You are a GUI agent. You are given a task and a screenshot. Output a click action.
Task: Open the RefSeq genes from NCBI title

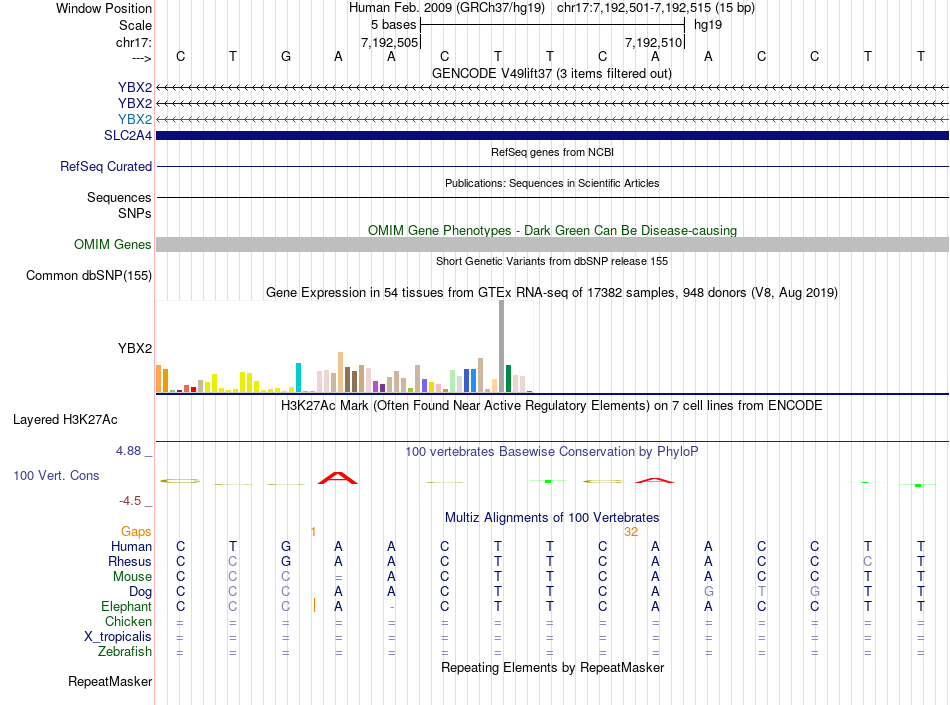point(552,152)
